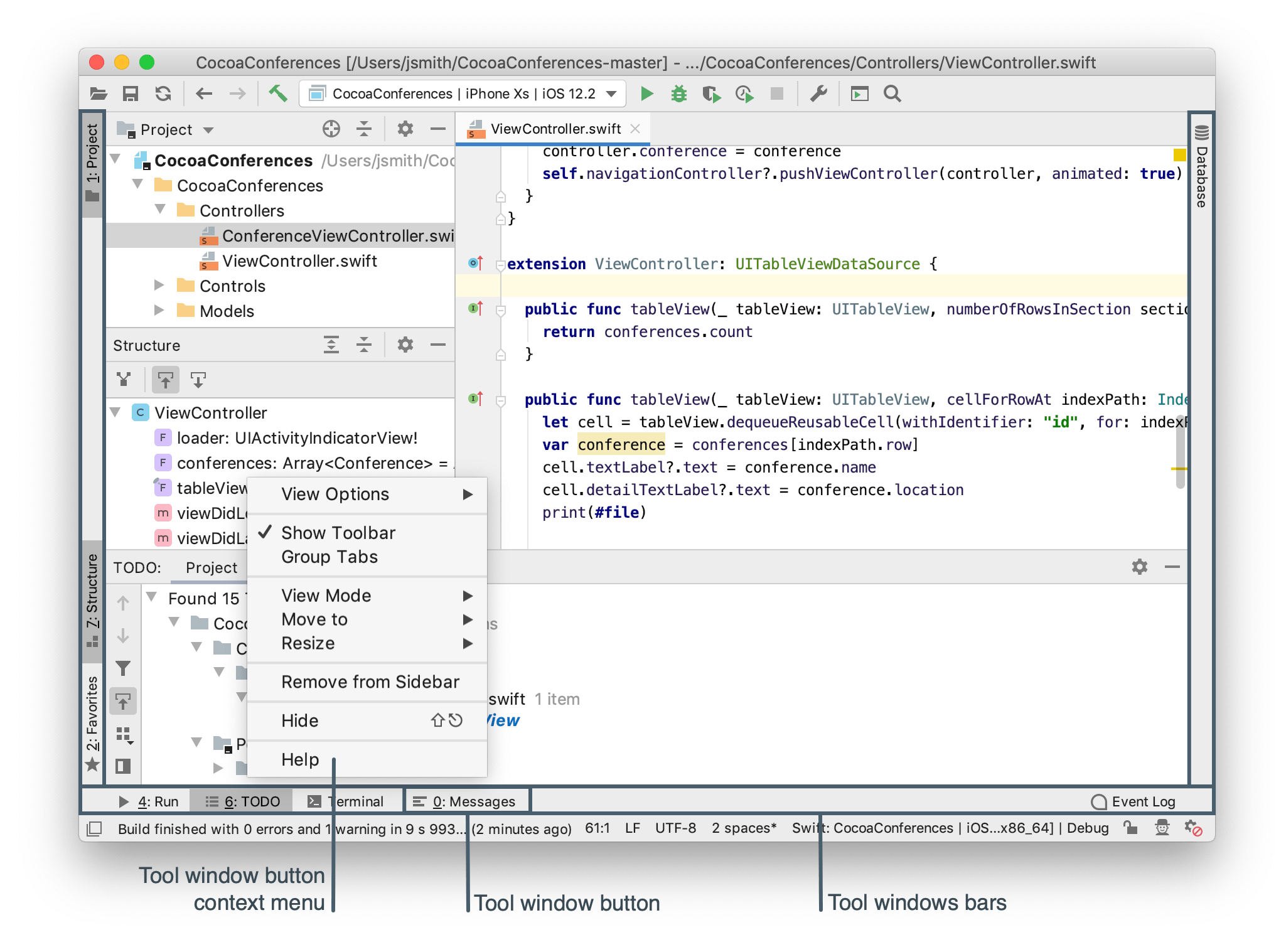Screen dimensions: 1286x952
Task: Click Collapse All icon in Project panel
Action: [x=364, y=129]
